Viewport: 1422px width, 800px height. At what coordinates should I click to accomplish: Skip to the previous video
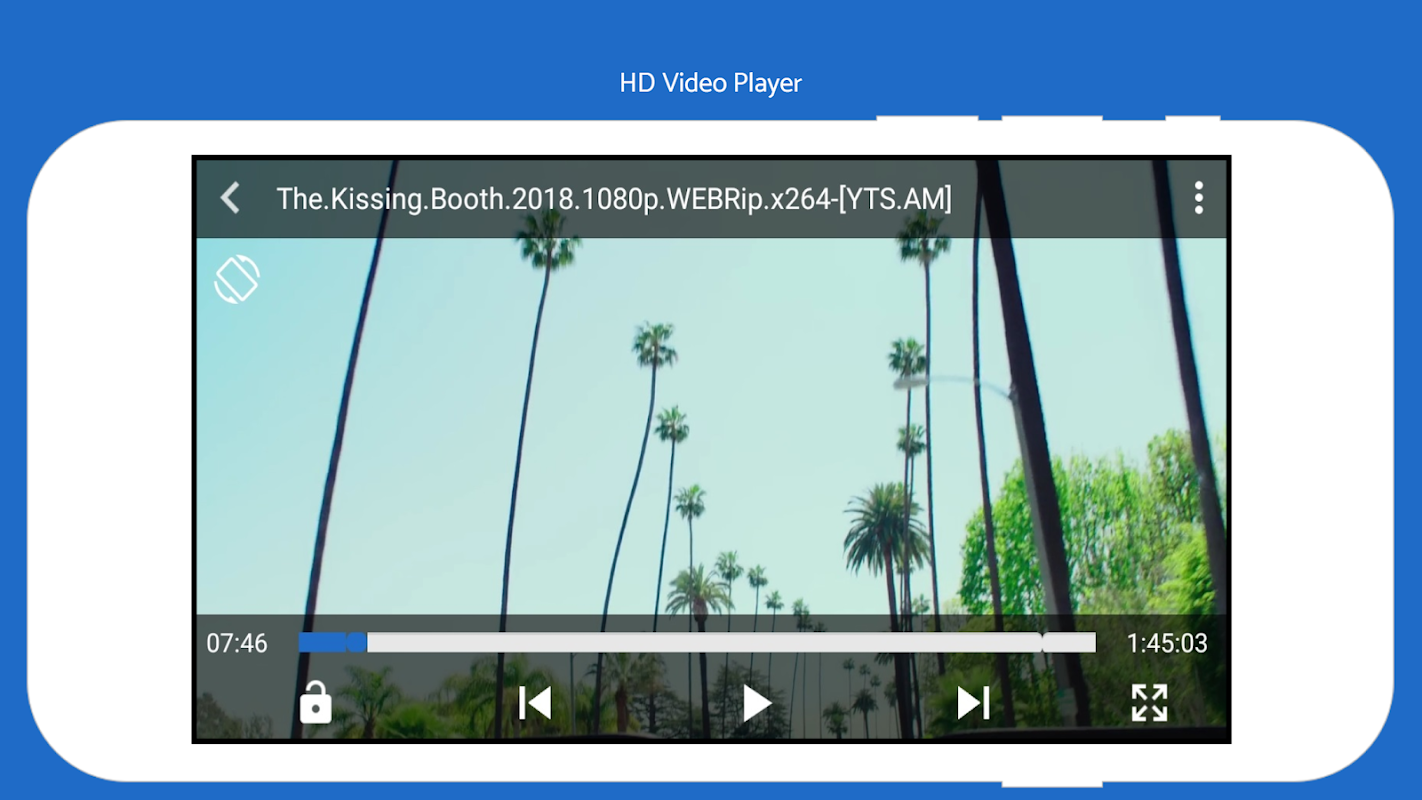pos(535,703)
